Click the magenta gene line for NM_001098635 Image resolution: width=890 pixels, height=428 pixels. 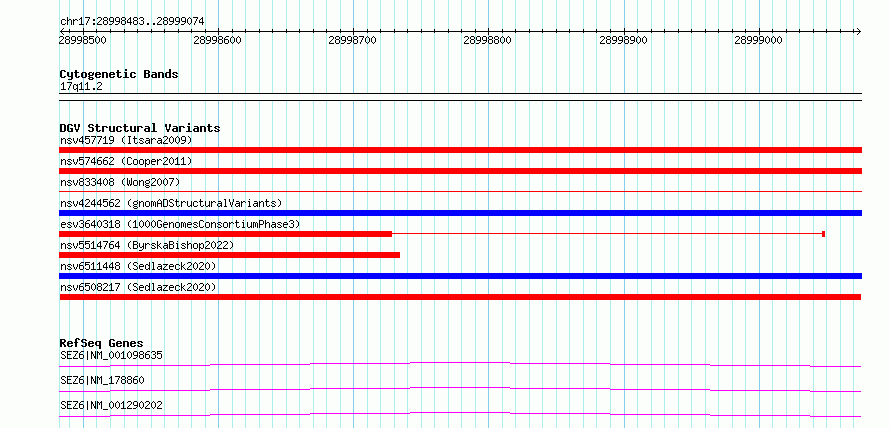[460, 364]
